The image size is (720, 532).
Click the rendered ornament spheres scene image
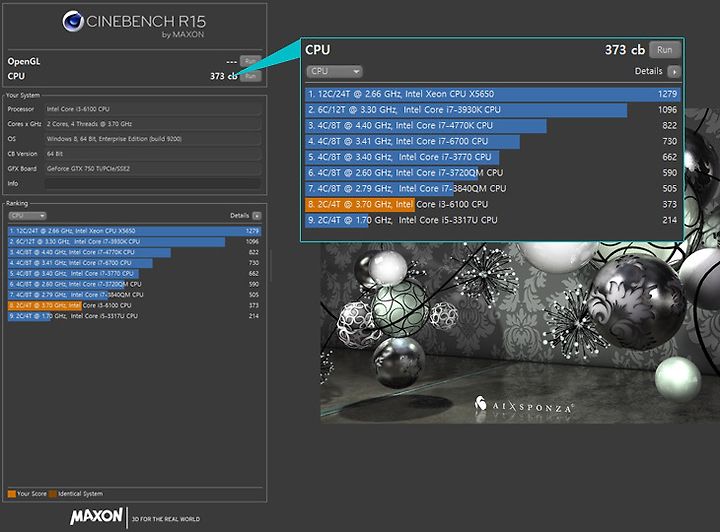pos(520,331)
